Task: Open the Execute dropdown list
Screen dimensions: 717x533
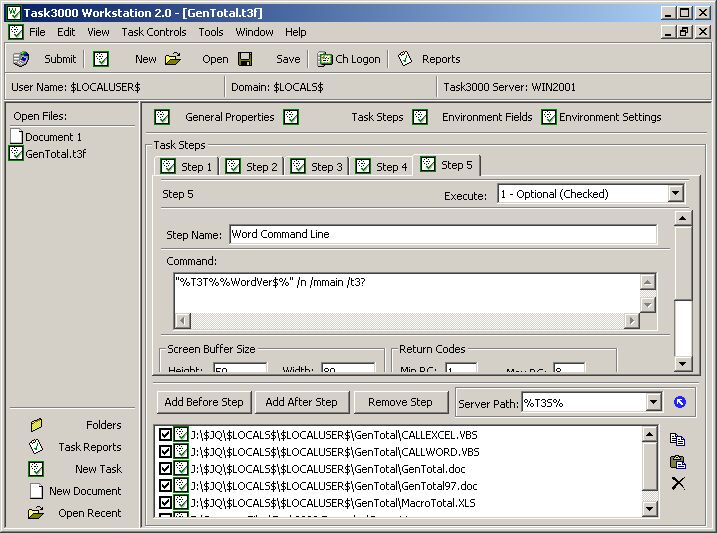Action: click(x=675, y=194)
